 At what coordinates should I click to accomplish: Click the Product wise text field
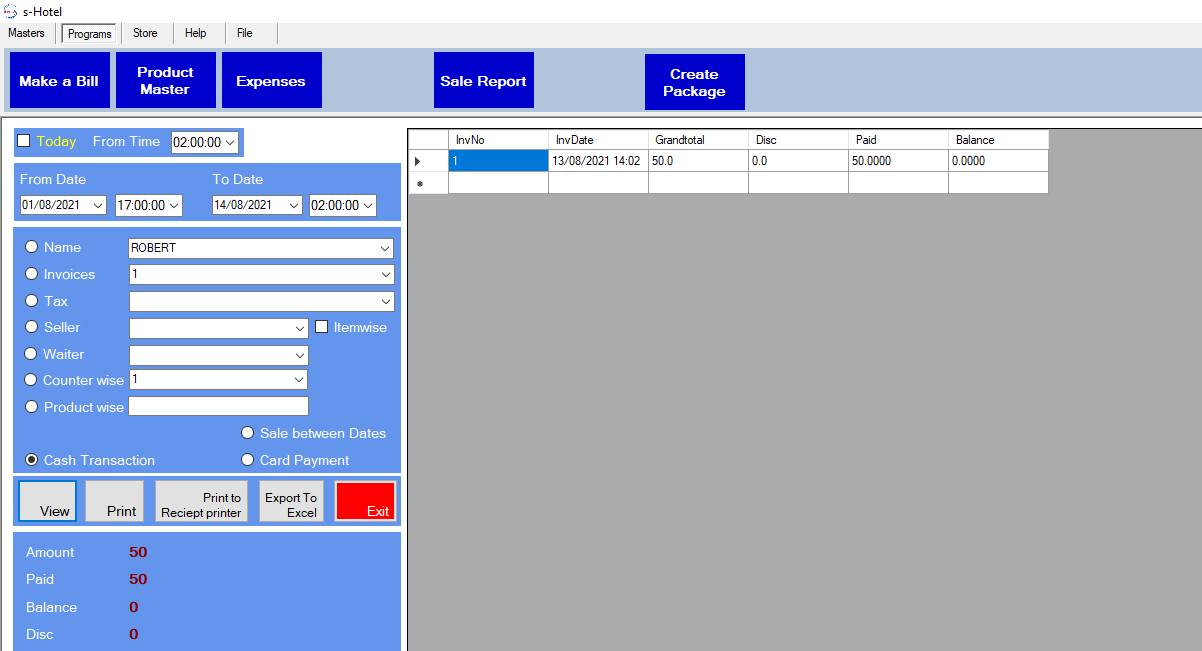pyautogui.click(x=218, y=406)
